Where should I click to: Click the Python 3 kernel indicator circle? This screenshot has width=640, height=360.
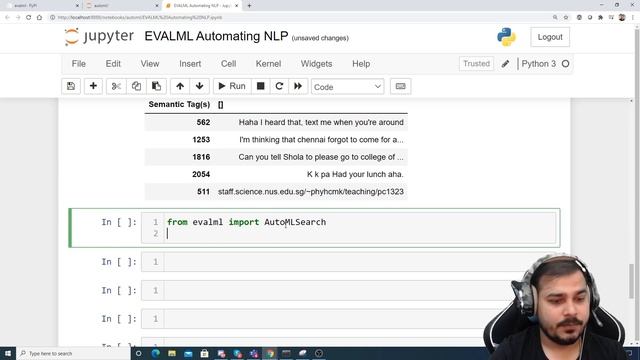(x=565, y=64)
